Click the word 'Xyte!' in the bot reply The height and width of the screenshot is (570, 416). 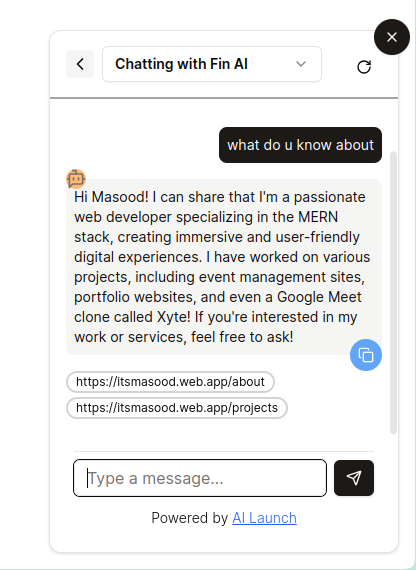click(x=173, y=317)
